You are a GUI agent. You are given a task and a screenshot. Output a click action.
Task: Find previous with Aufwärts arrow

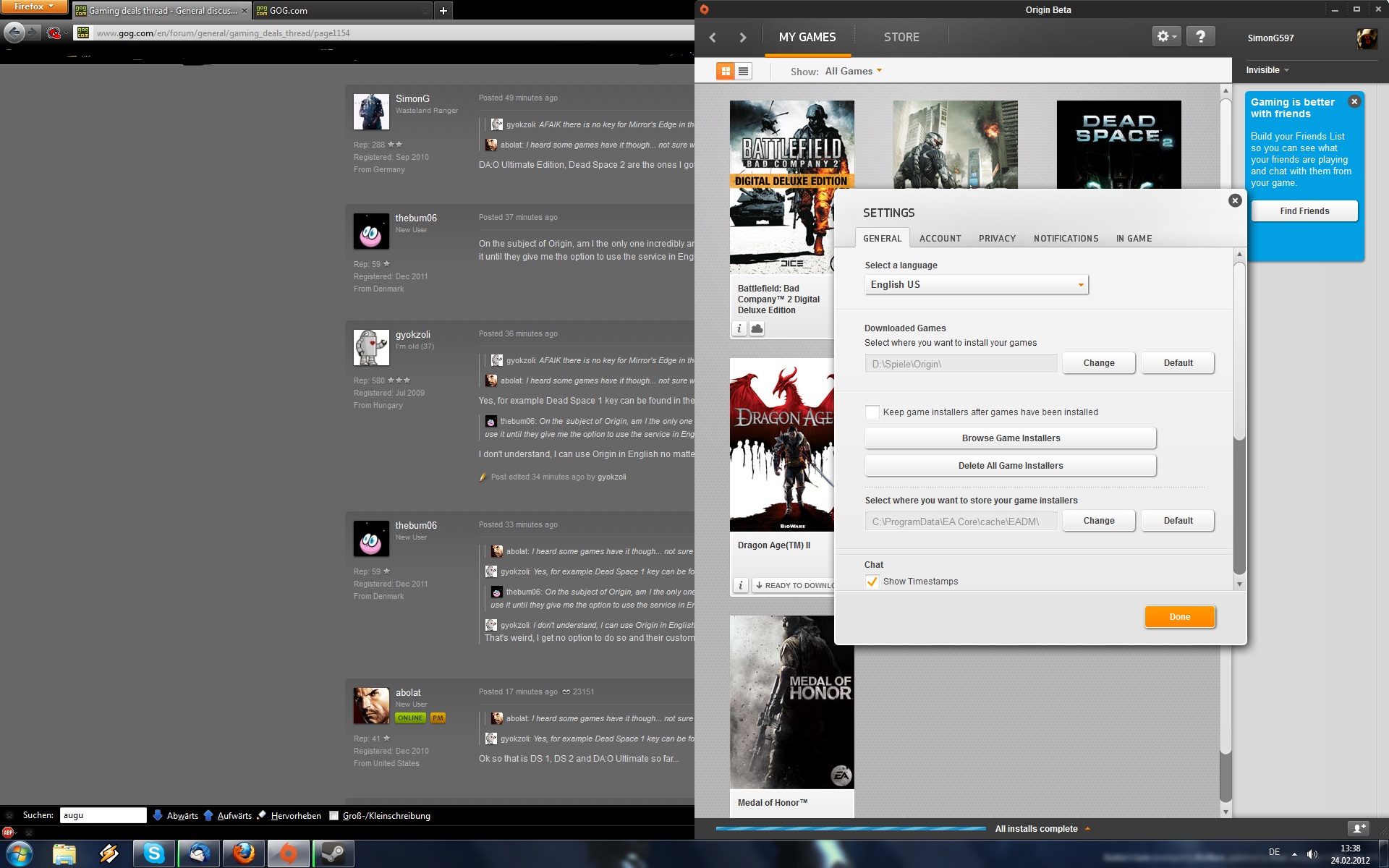(228, 815)
